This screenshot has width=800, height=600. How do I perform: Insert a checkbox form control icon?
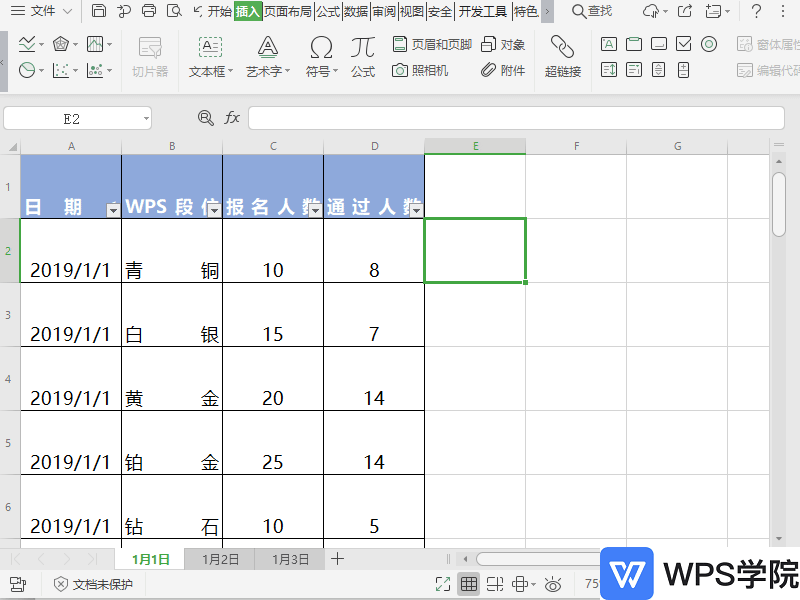coord(682,44)
